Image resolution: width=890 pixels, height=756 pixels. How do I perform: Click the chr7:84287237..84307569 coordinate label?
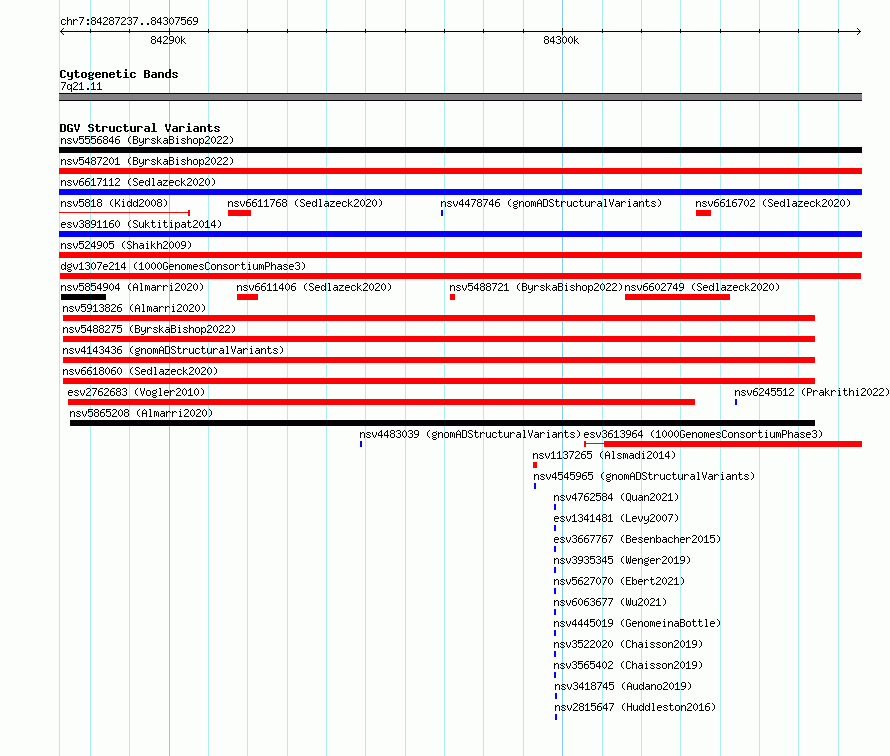[129, 21]
